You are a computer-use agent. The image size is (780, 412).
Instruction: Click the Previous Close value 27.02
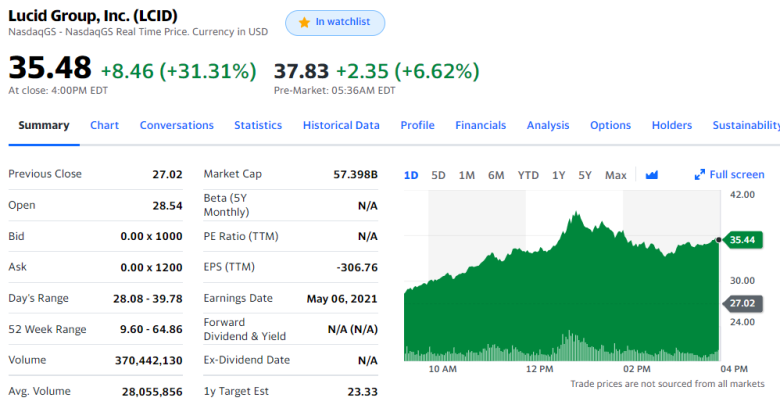click(x=167, y=174)
